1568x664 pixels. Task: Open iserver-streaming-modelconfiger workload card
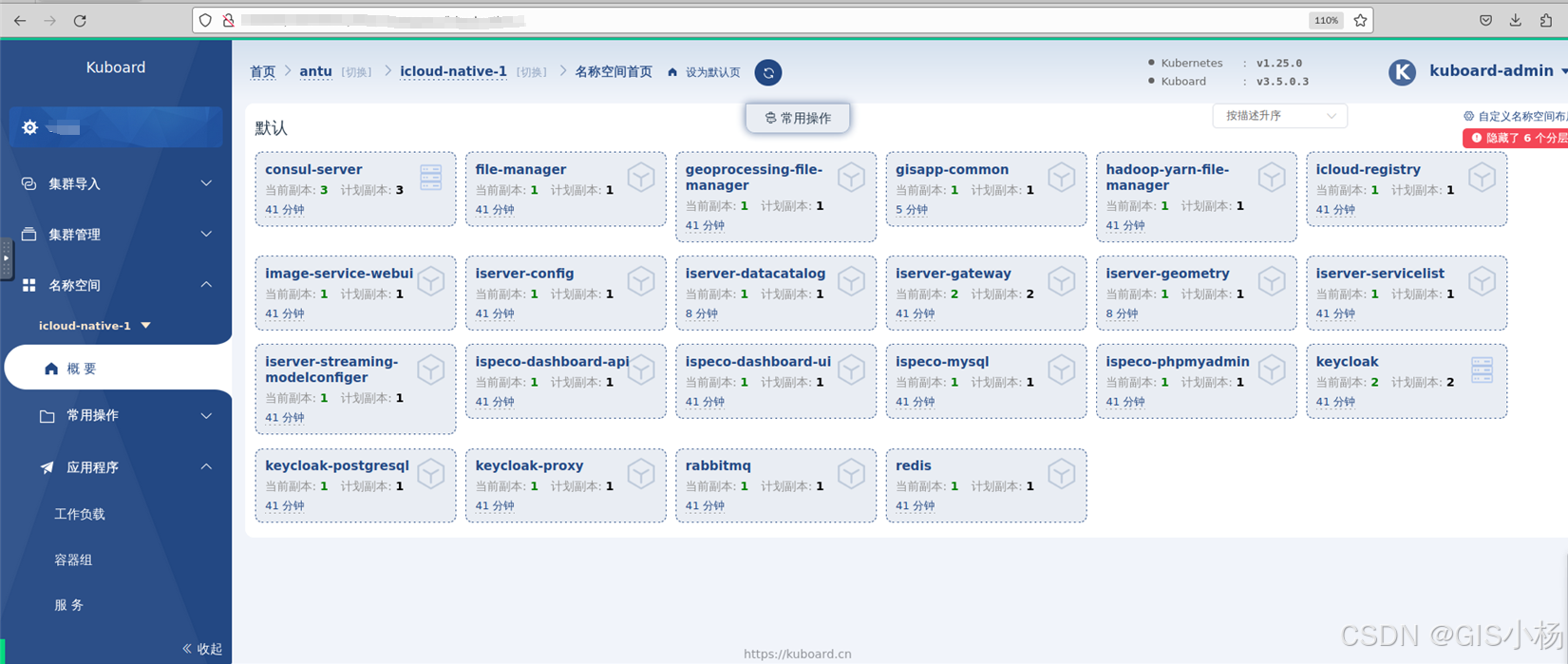click(x=355, y=389)
